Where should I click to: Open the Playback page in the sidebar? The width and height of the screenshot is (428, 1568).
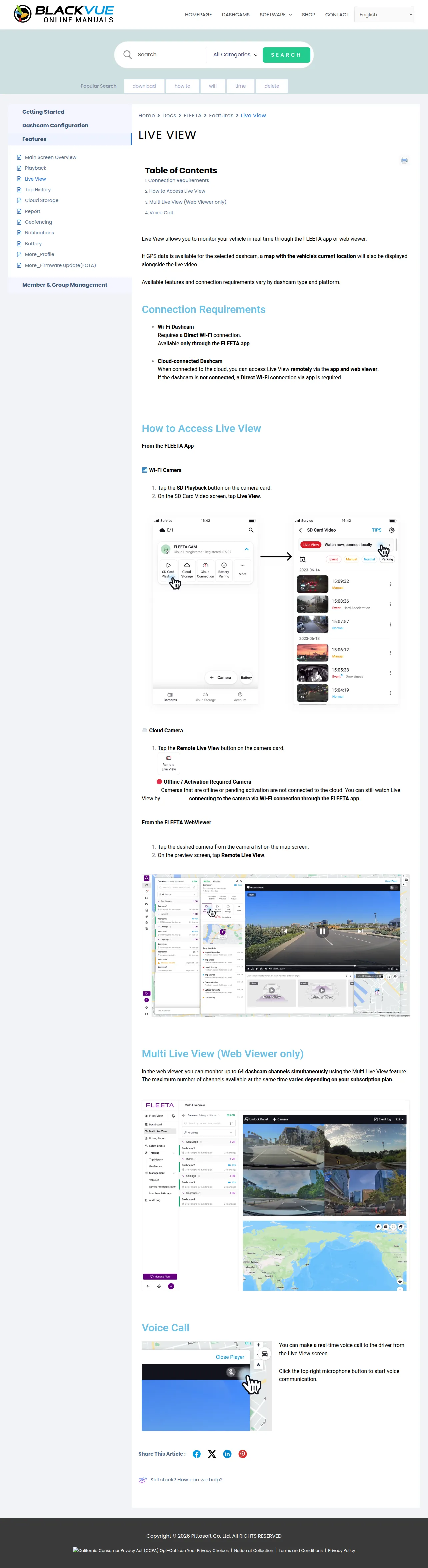pyautogui.click(x=35, y=168)
